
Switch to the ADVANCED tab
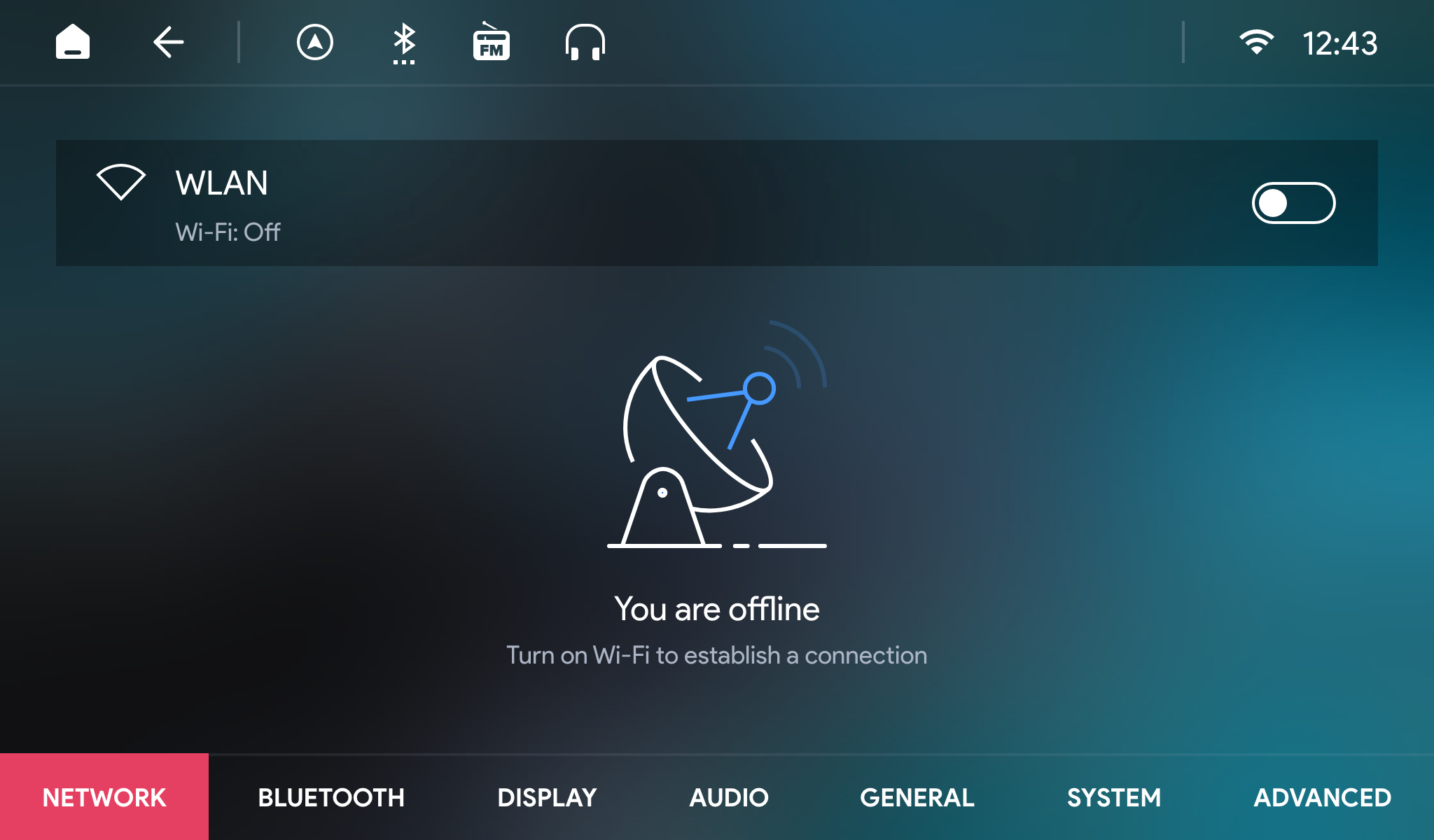1322,797
